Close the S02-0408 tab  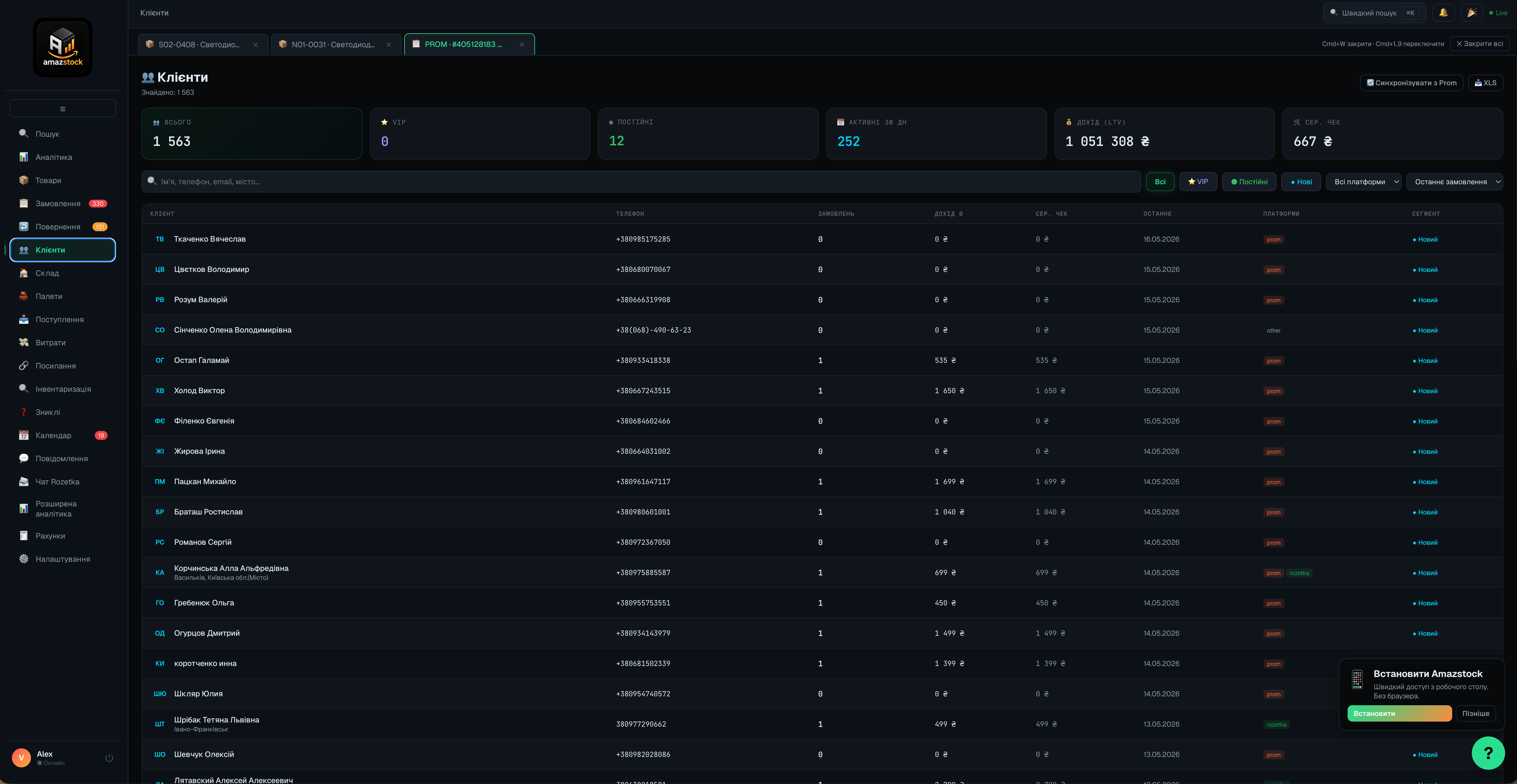tap(256, 45)
